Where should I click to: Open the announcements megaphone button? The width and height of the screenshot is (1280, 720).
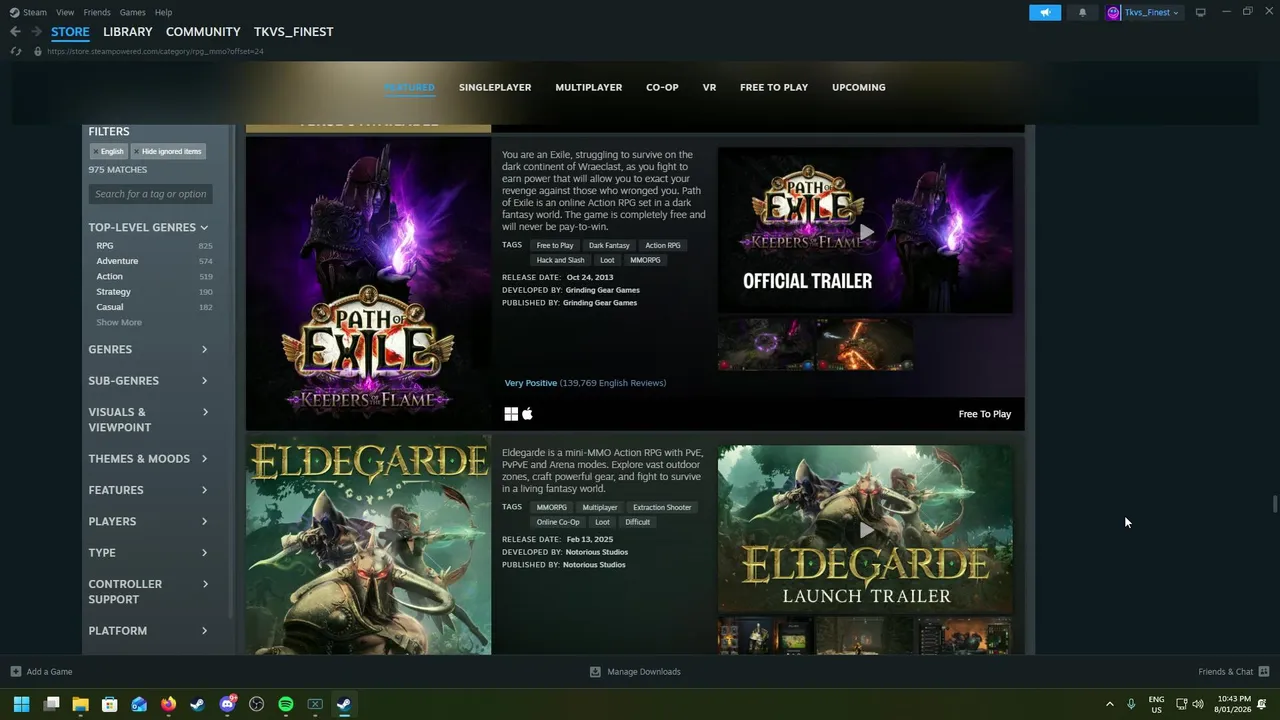[x=1045, y=12]
